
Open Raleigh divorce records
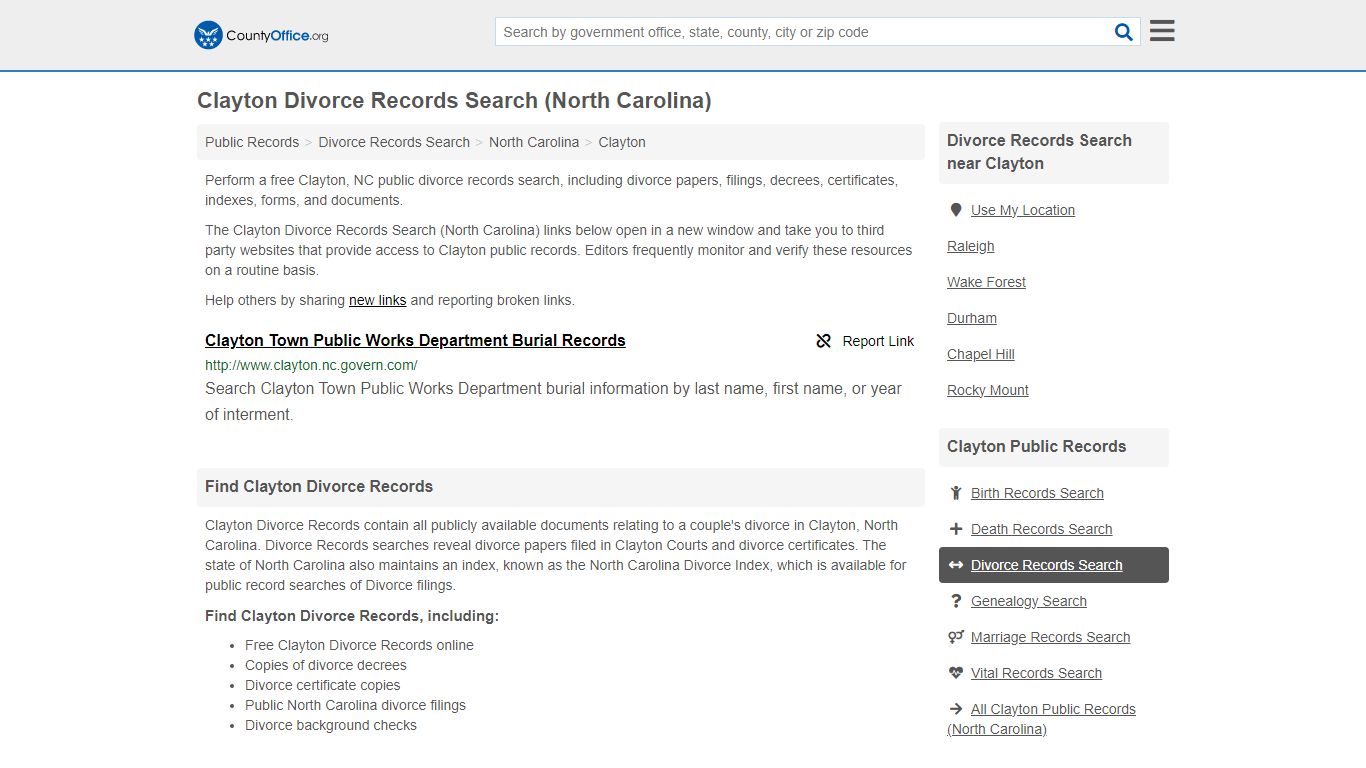point(971,246)
